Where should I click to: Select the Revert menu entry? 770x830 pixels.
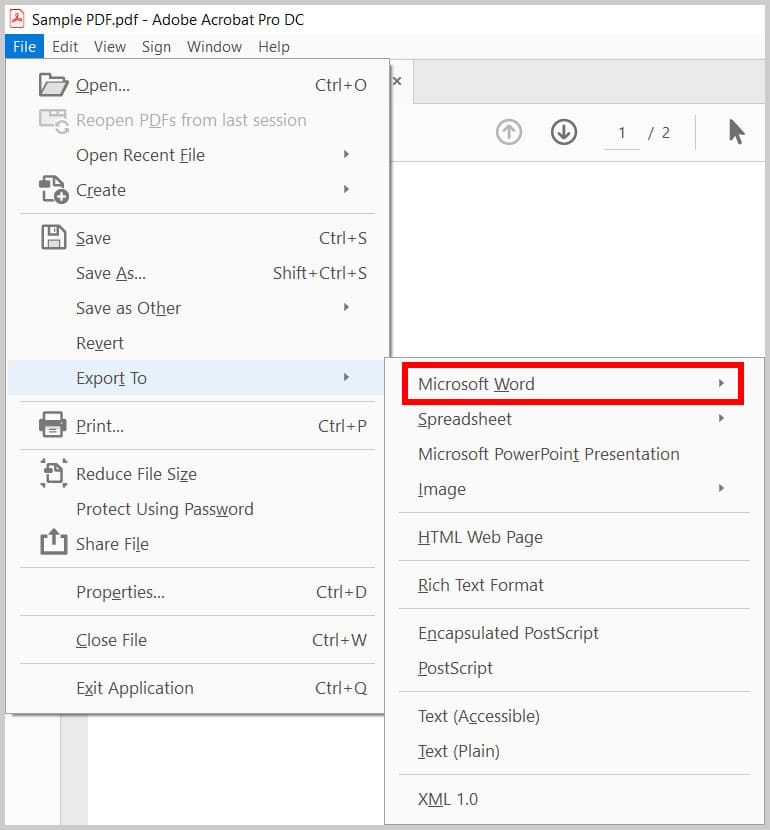[x=196, y=343]
